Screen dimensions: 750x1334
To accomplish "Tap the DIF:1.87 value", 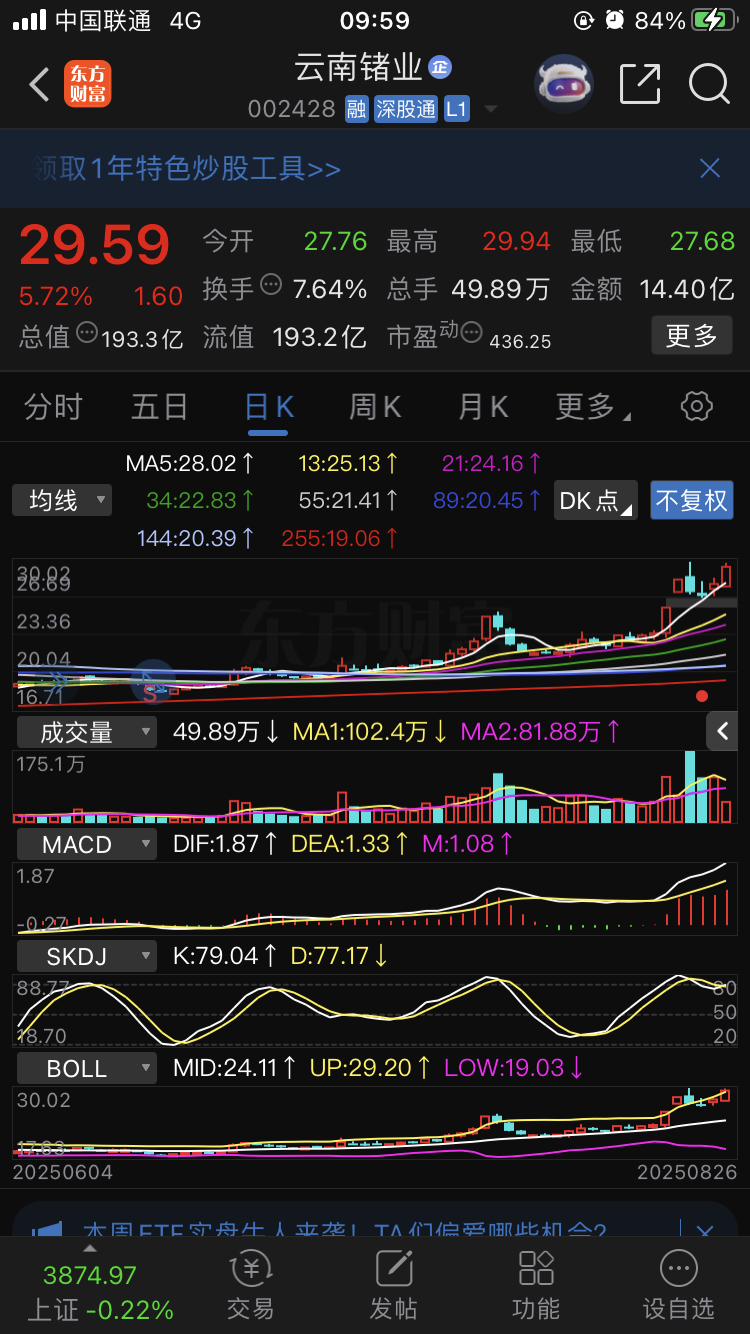I will pyautogui.click(x=225, y=844).
